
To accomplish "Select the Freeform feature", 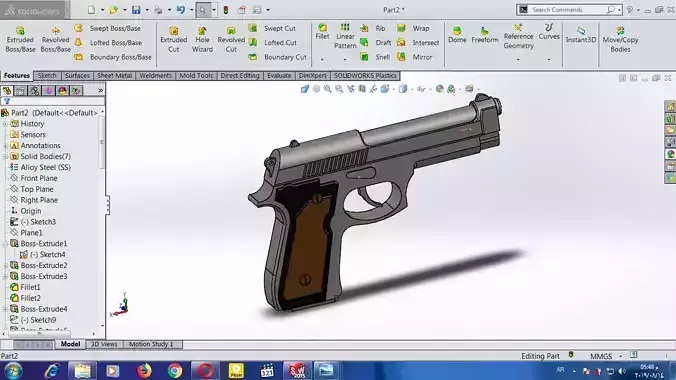I will [x=485, y=35].
